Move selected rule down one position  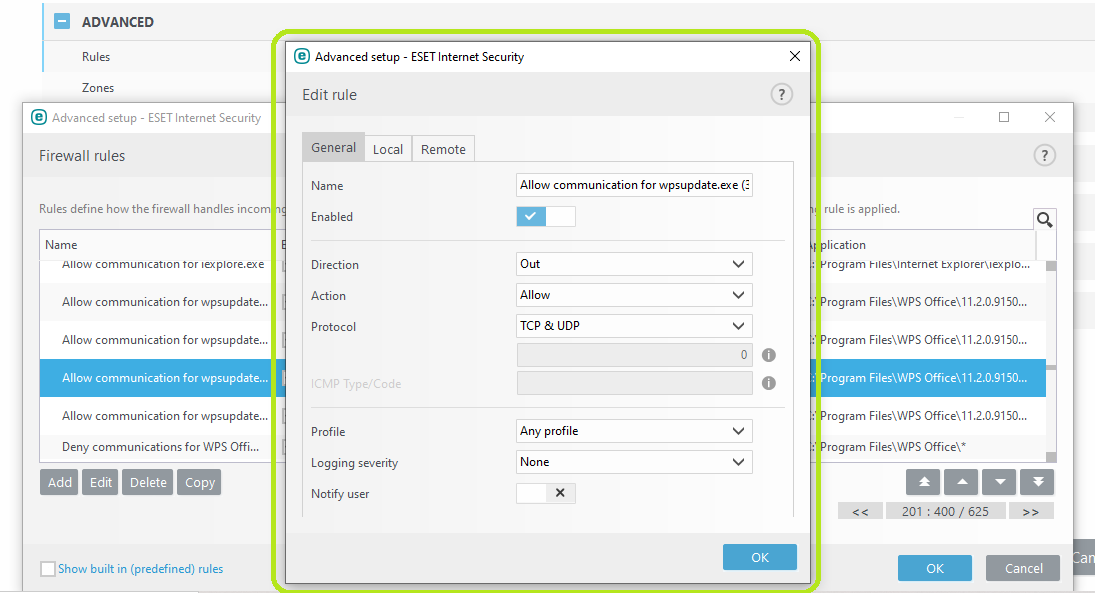point(999,482)
